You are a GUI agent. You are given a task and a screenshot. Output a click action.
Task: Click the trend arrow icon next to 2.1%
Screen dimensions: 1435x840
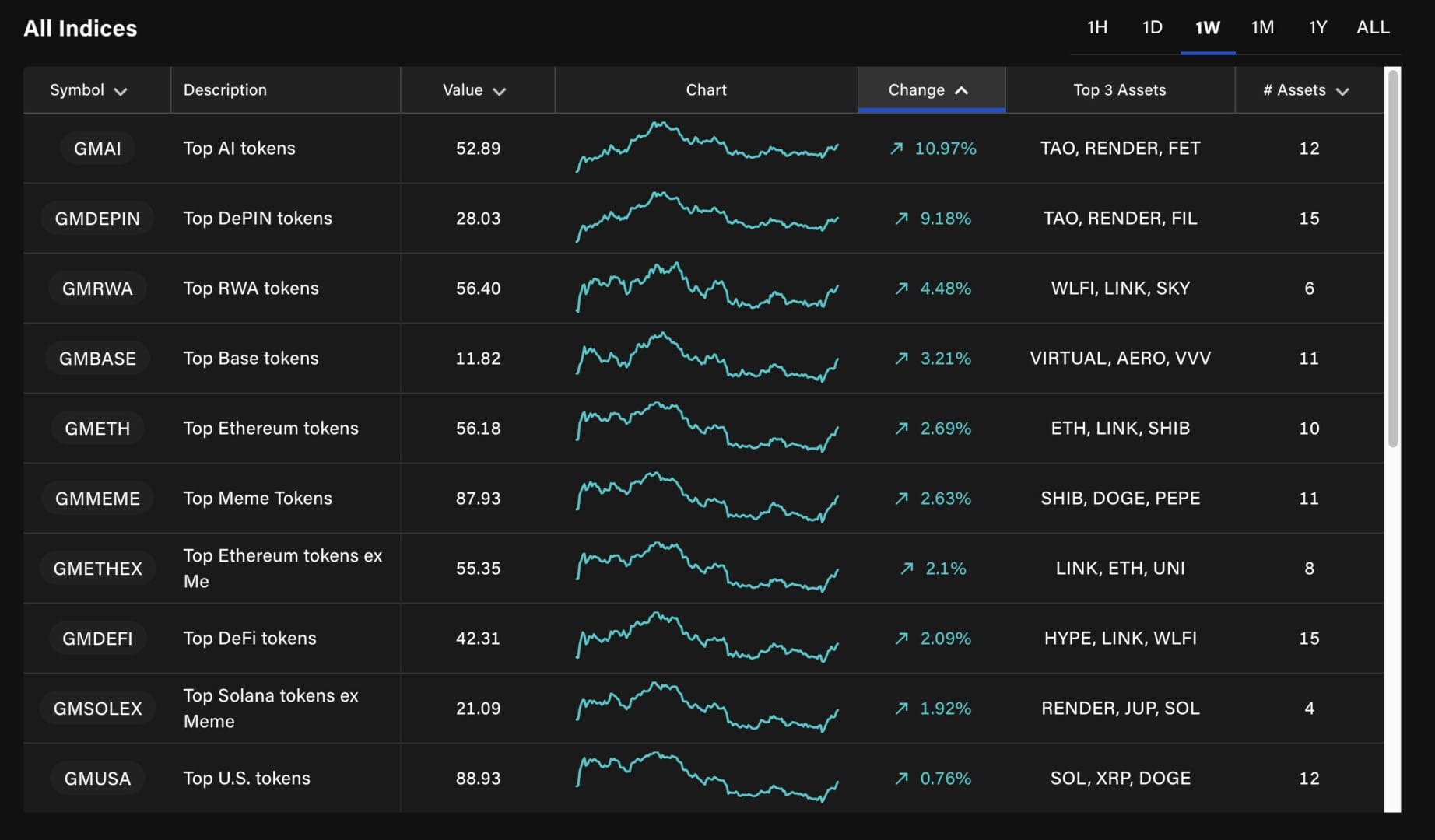907,569
